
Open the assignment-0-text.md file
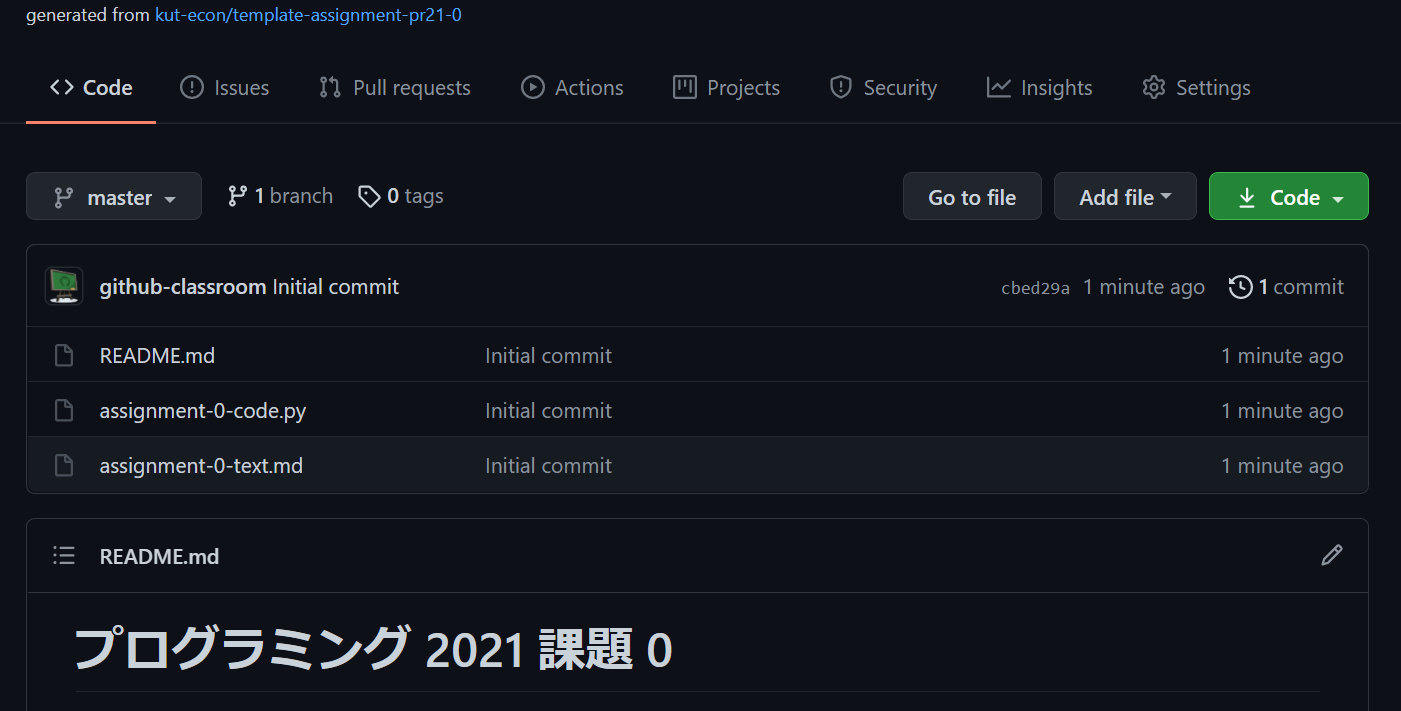coord(200,465)
